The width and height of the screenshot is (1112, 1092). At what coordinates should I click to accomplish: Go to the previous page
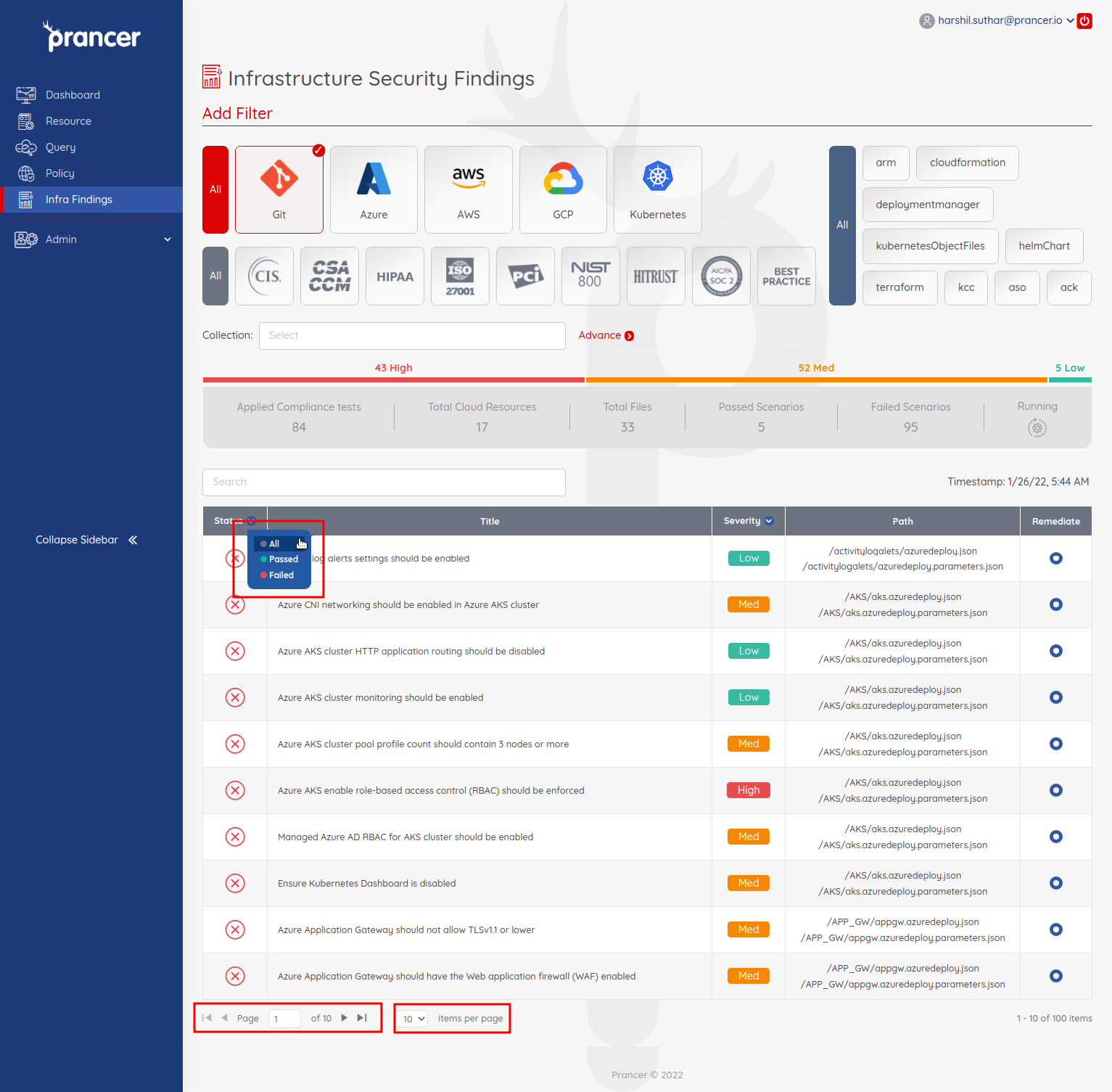[x=225, y=1018]
